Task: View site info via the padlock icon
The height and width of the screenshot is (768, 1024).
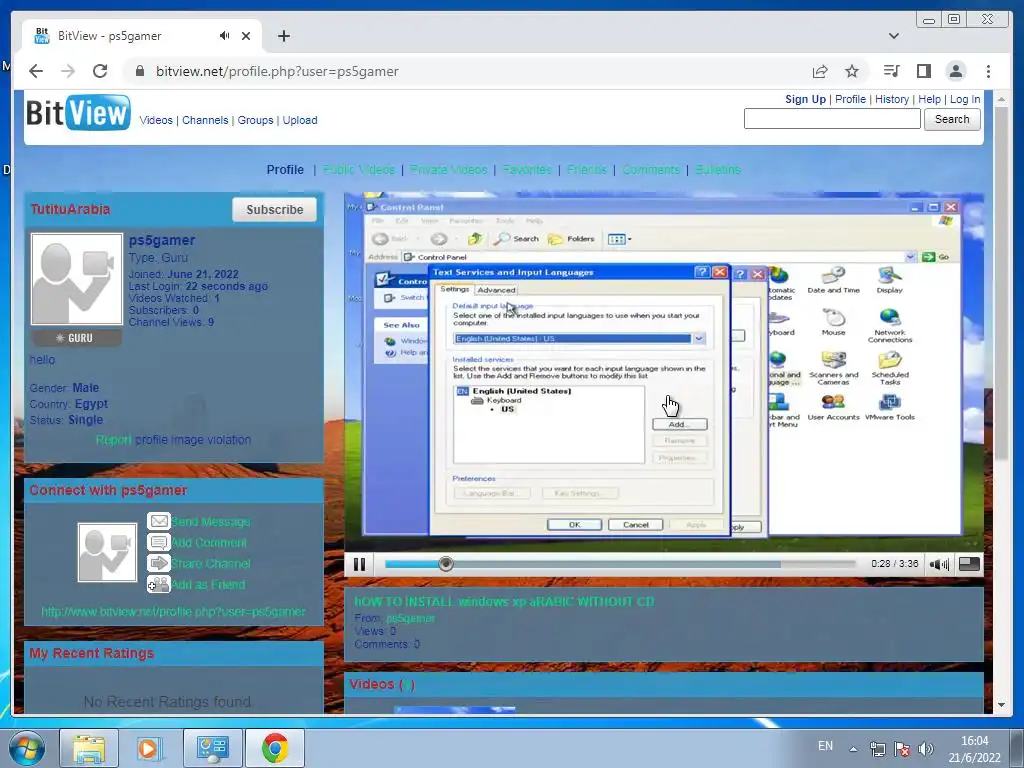Action: pos(140,71)
